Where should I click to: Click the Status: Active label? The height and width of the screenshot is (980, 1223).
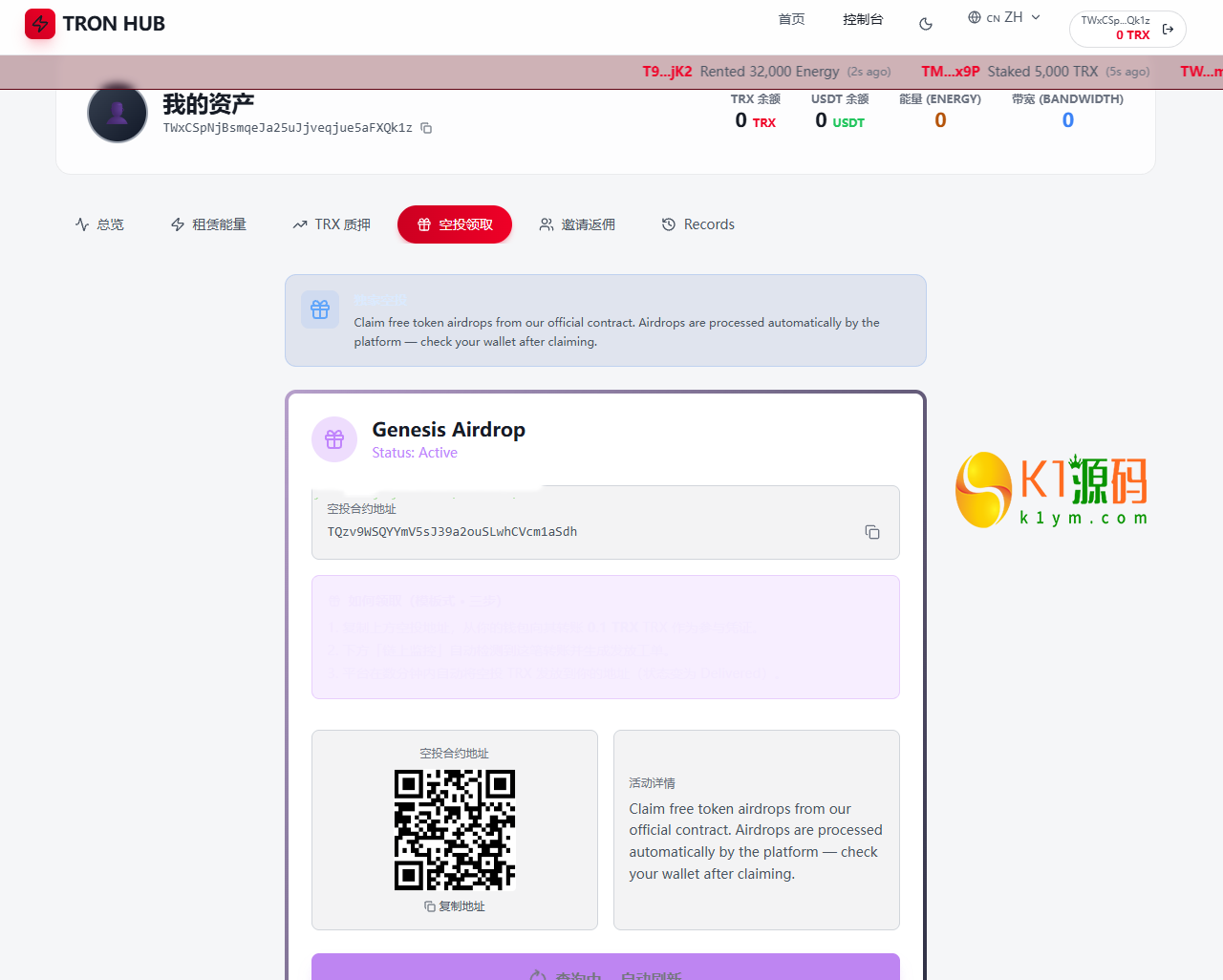click(x=415, y=453)
